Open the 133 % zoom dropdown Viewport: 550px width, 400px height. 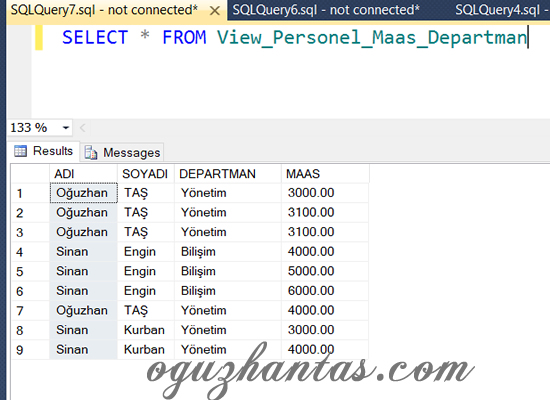point(66,128)
